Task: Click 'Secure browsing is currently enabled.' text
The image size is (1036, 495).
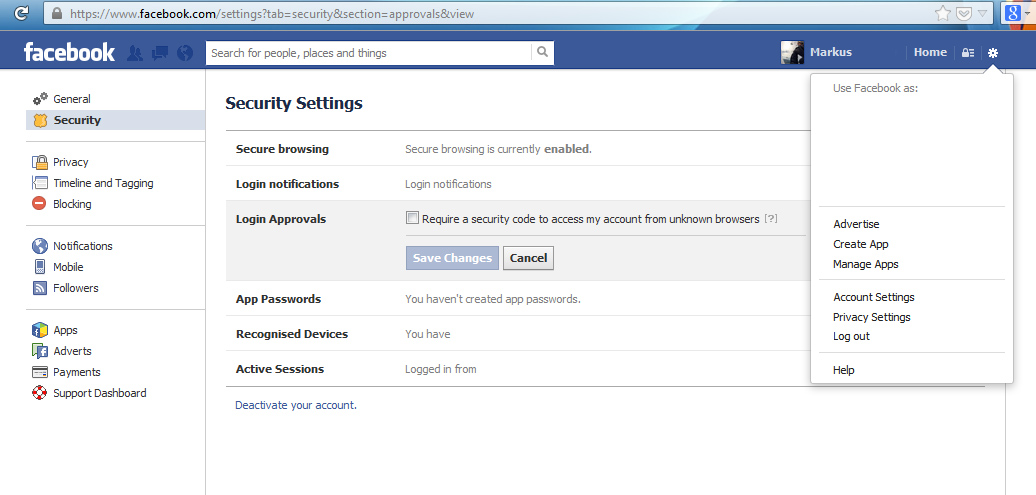Action: [x=498, y=149]
